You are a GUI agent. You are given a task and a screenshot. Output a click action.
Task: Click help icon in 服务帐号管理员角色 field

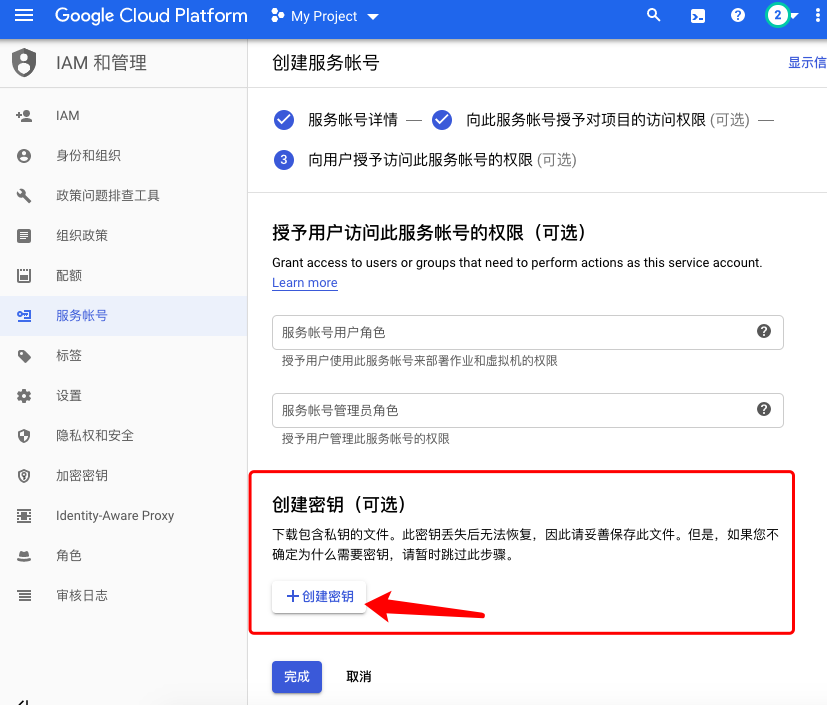[x=764, y=409]
